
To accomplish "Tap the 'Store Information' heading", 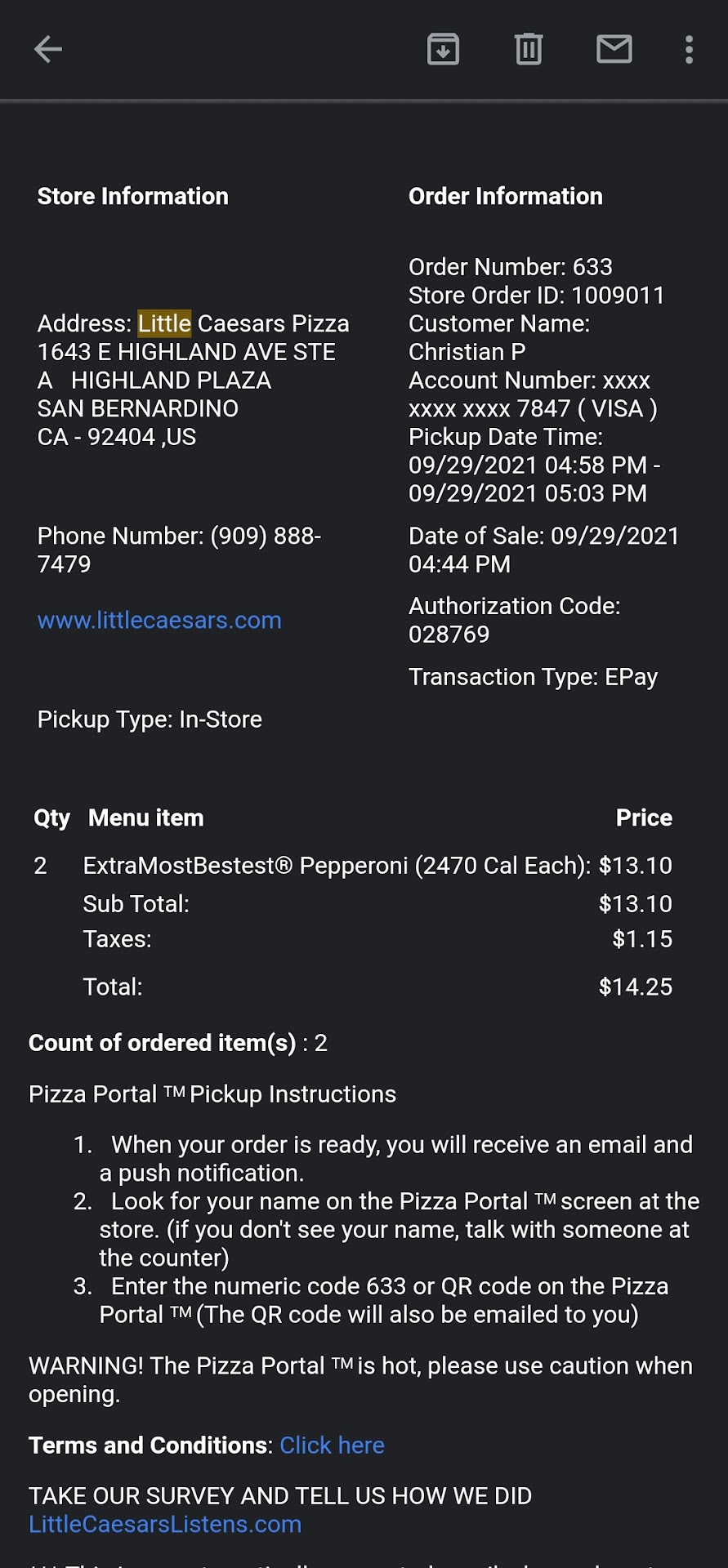I will 132,196.
